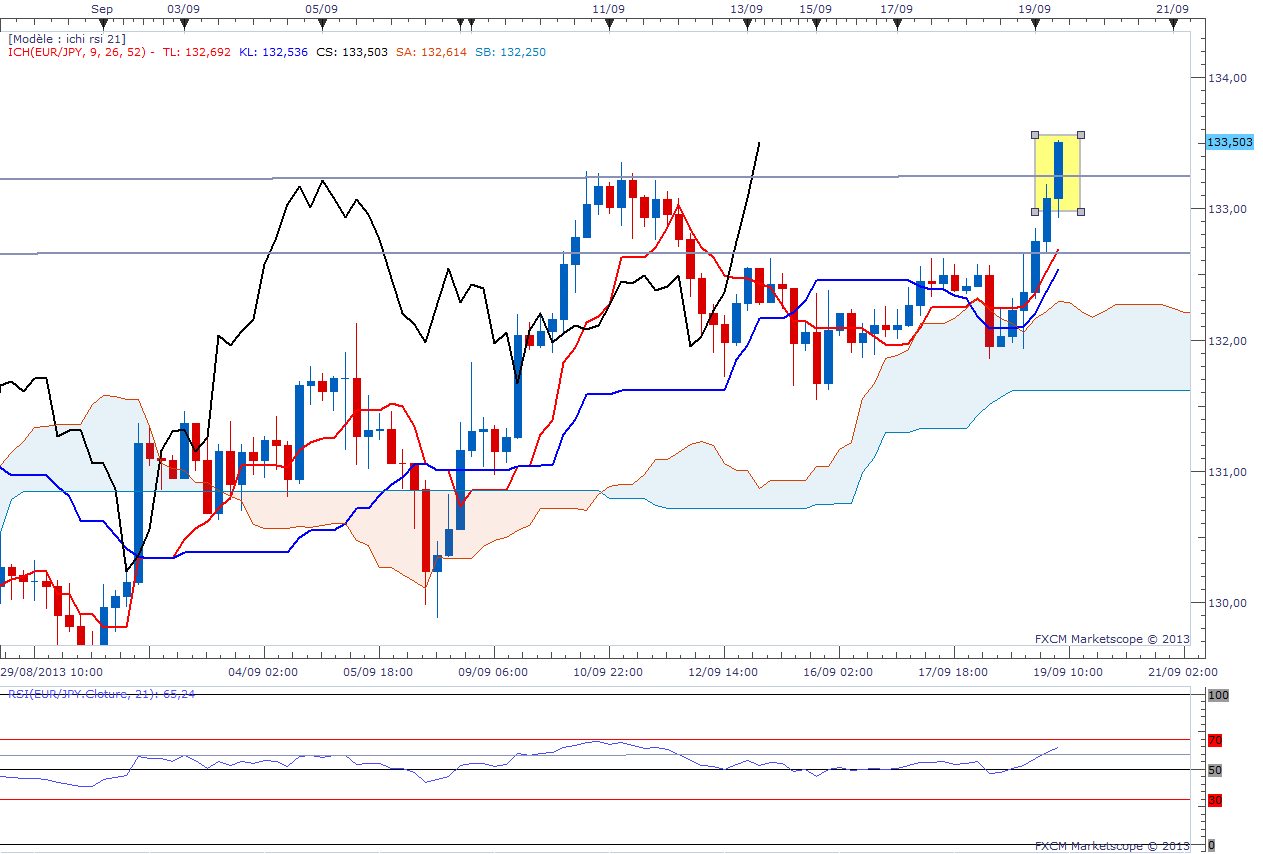This screenshot has width=1263, height=854.
Task: Click the 19/09 10:00 time label
Action: click(x=1069, y=671)
